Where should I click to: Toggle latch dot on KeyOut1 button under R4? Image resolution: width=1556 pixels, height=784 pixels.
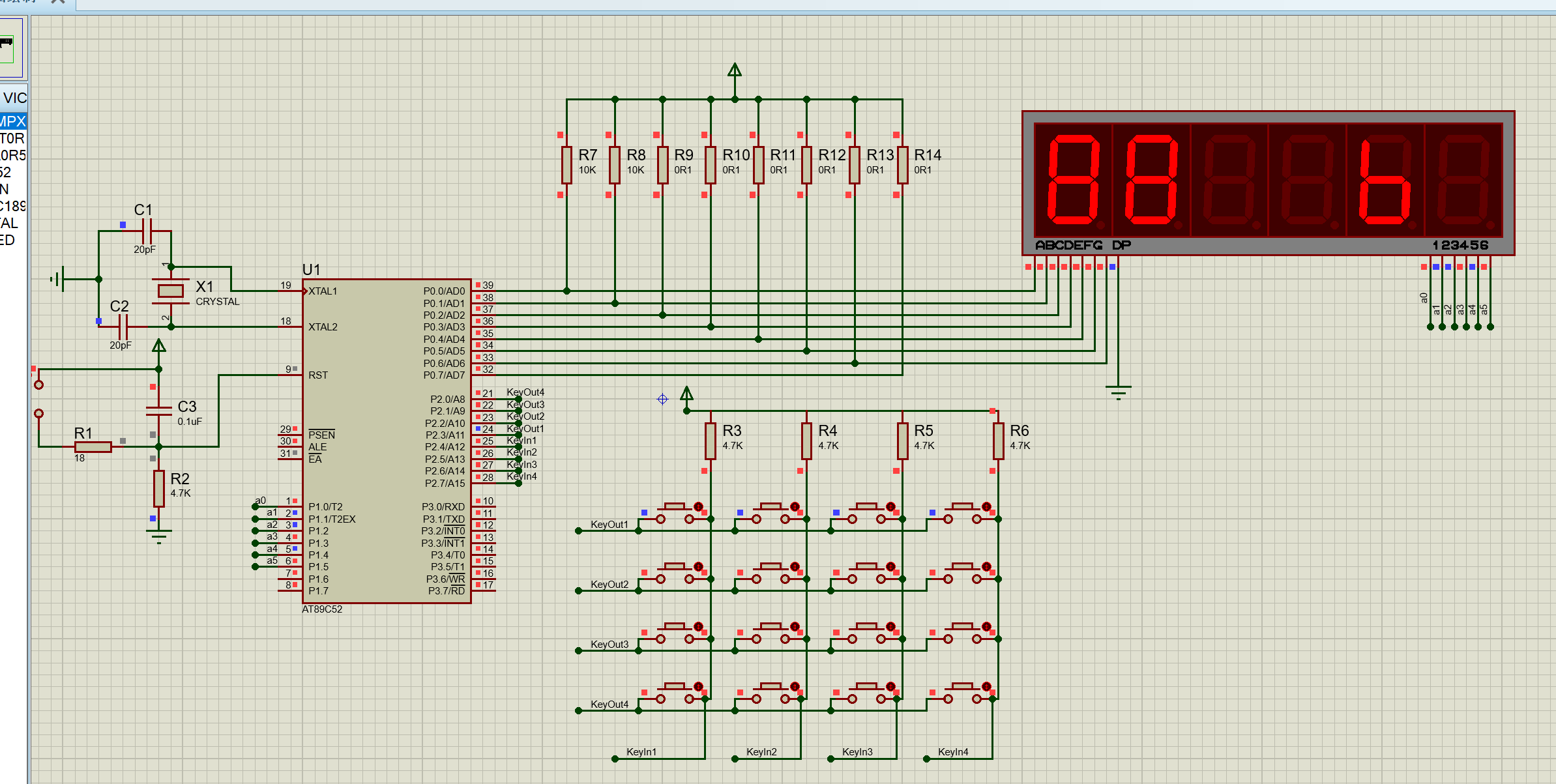(795, 506)
